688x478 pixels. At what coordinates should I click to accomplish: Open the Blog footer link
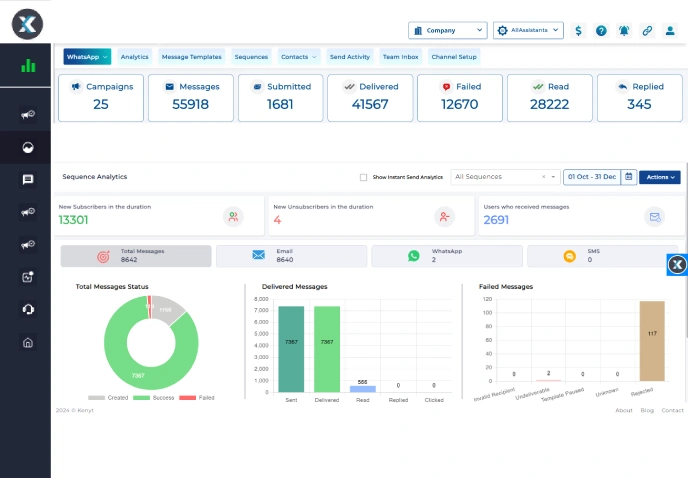647,410
